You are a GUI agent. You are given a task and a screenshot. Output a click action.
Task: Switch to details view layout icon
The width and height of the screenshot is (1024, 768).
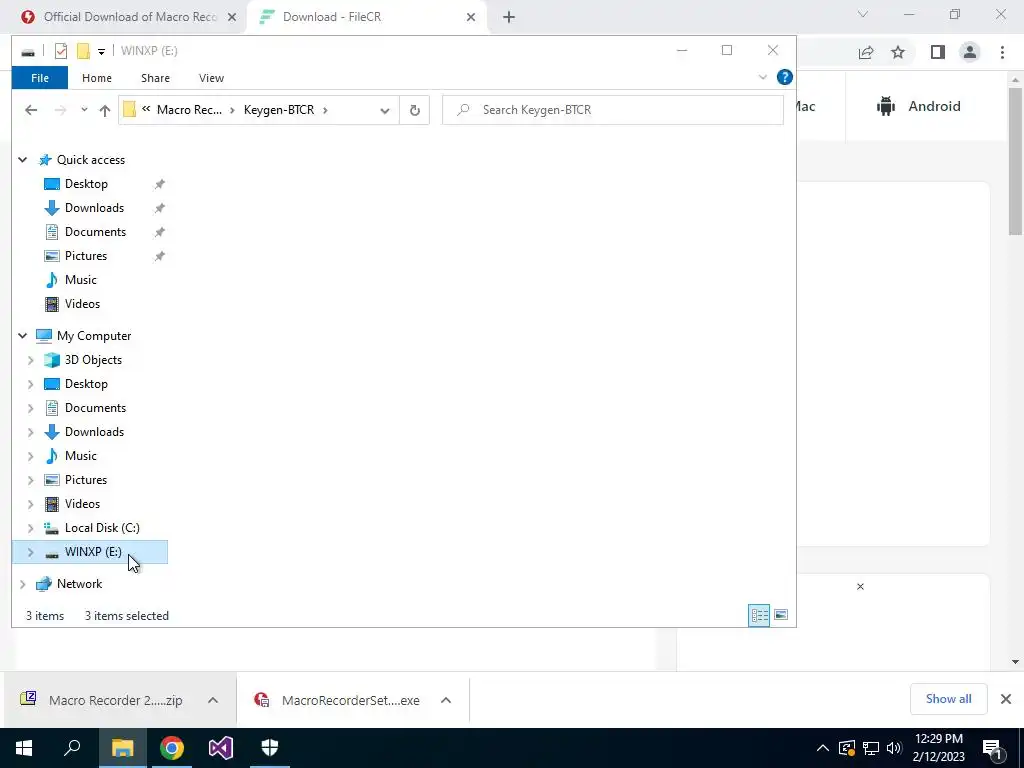pyautogui.click(x=759, y=615)
